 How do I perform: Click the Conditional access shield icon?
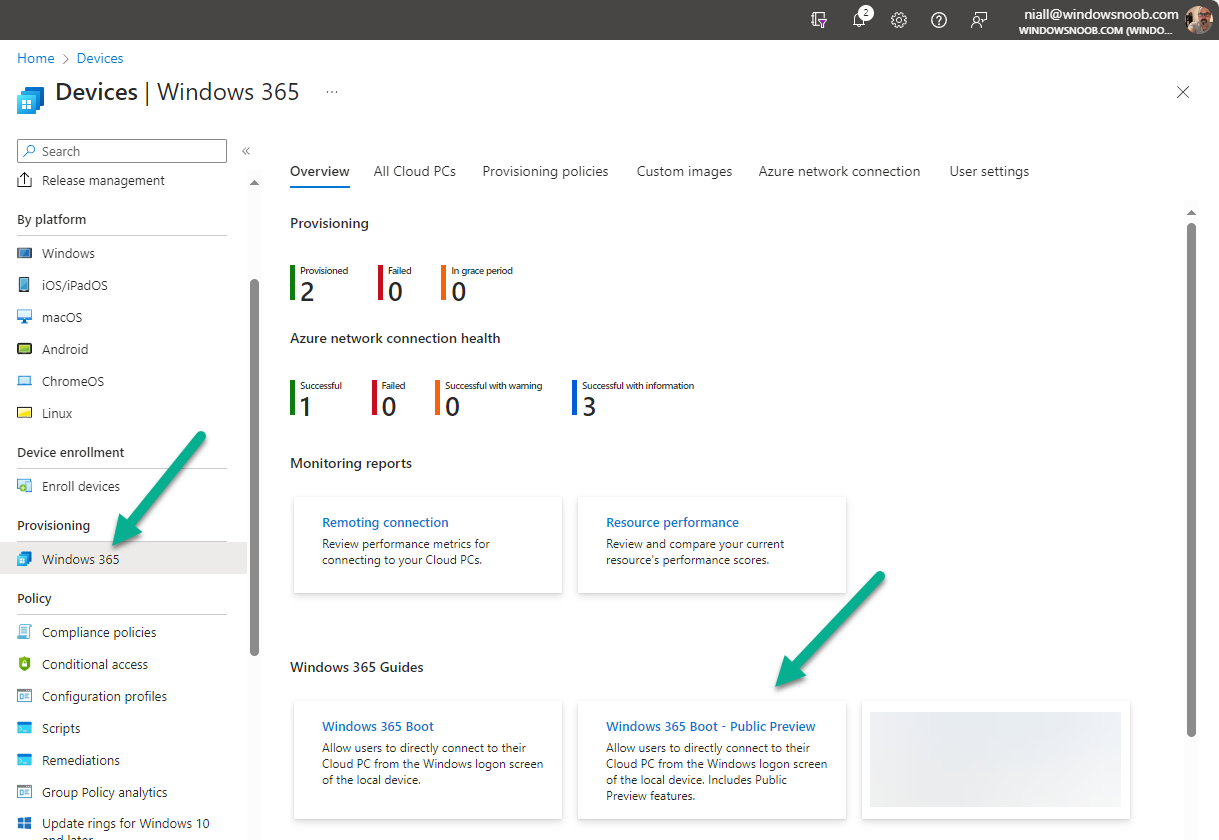coord(25,664)
